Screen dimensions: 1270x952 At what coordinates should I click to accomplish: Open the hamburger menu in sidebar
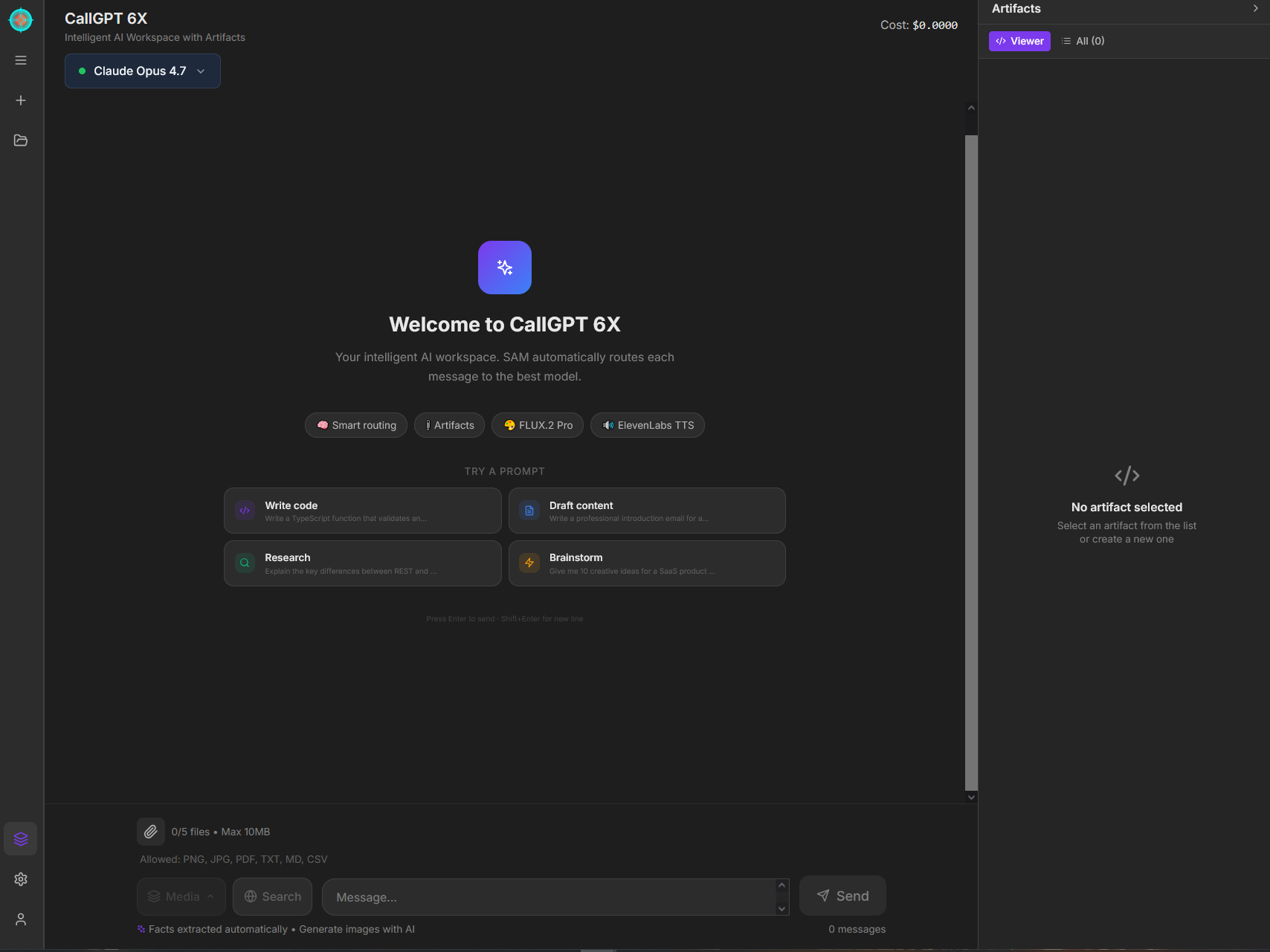(21, 60)
